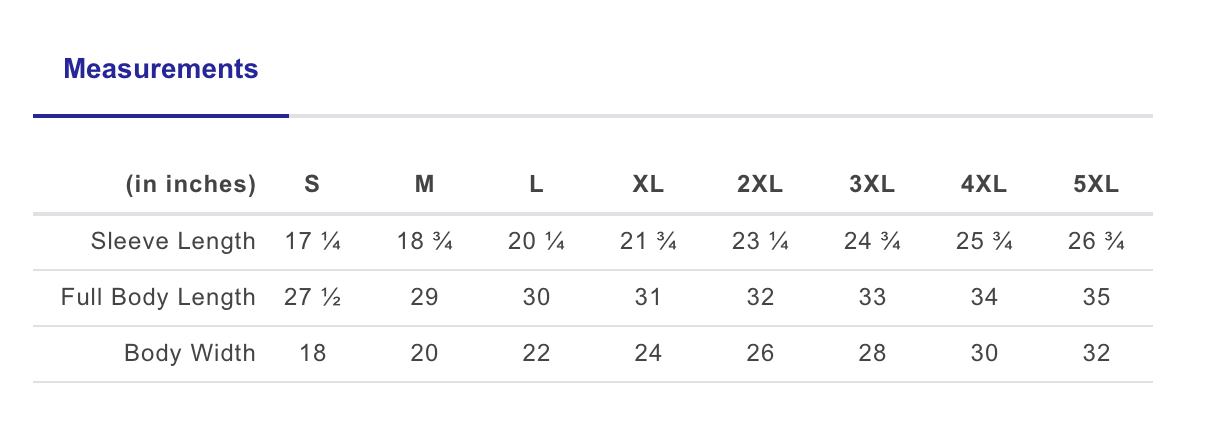Image resolution: width=1217 pixels, height=432 pixels.
Task: Select Full Body Length value 35
Action: 1096,297
